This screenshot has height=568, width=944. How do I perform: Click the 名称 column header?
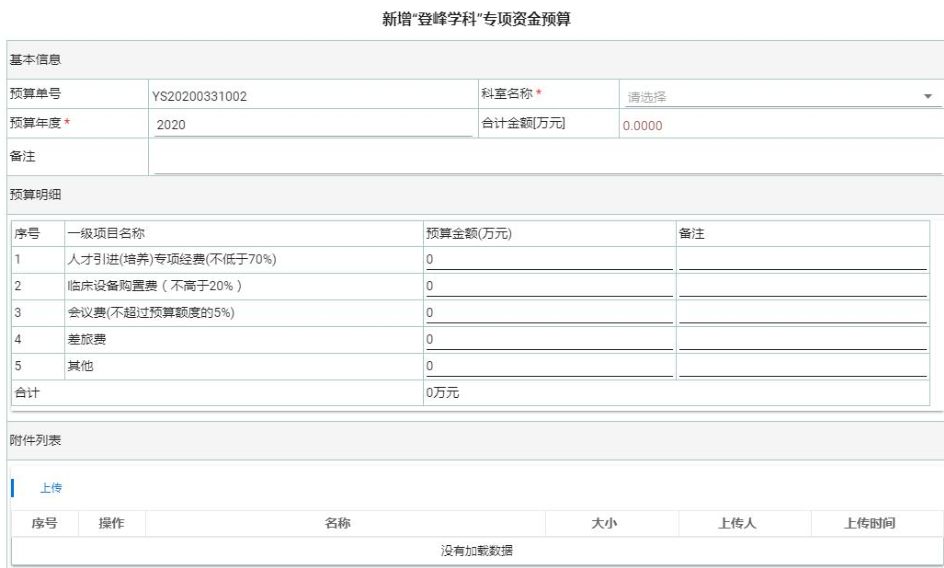pos(344,524)
